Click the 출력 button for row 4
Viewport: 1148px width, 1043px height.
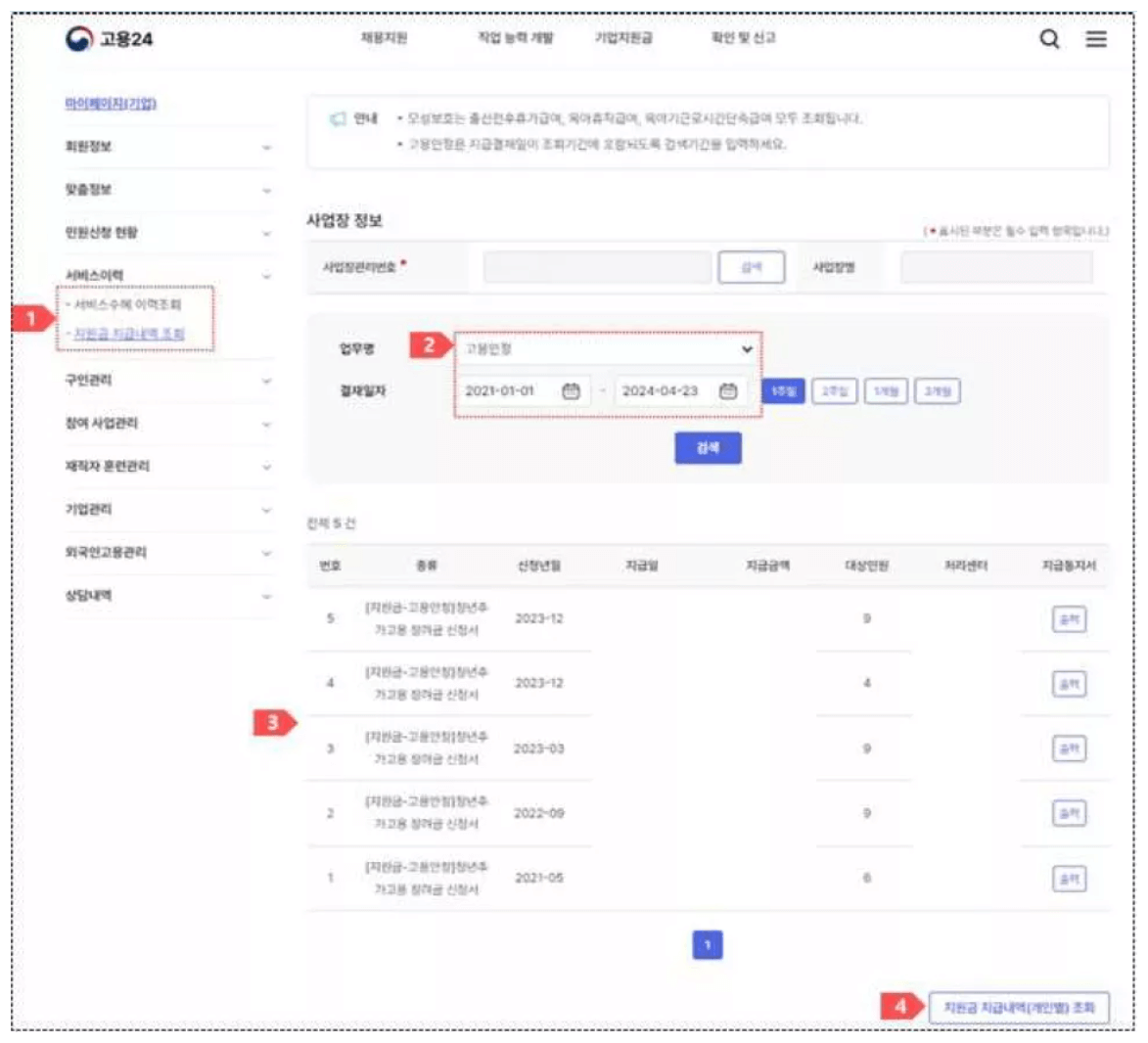coord(1069,684)
